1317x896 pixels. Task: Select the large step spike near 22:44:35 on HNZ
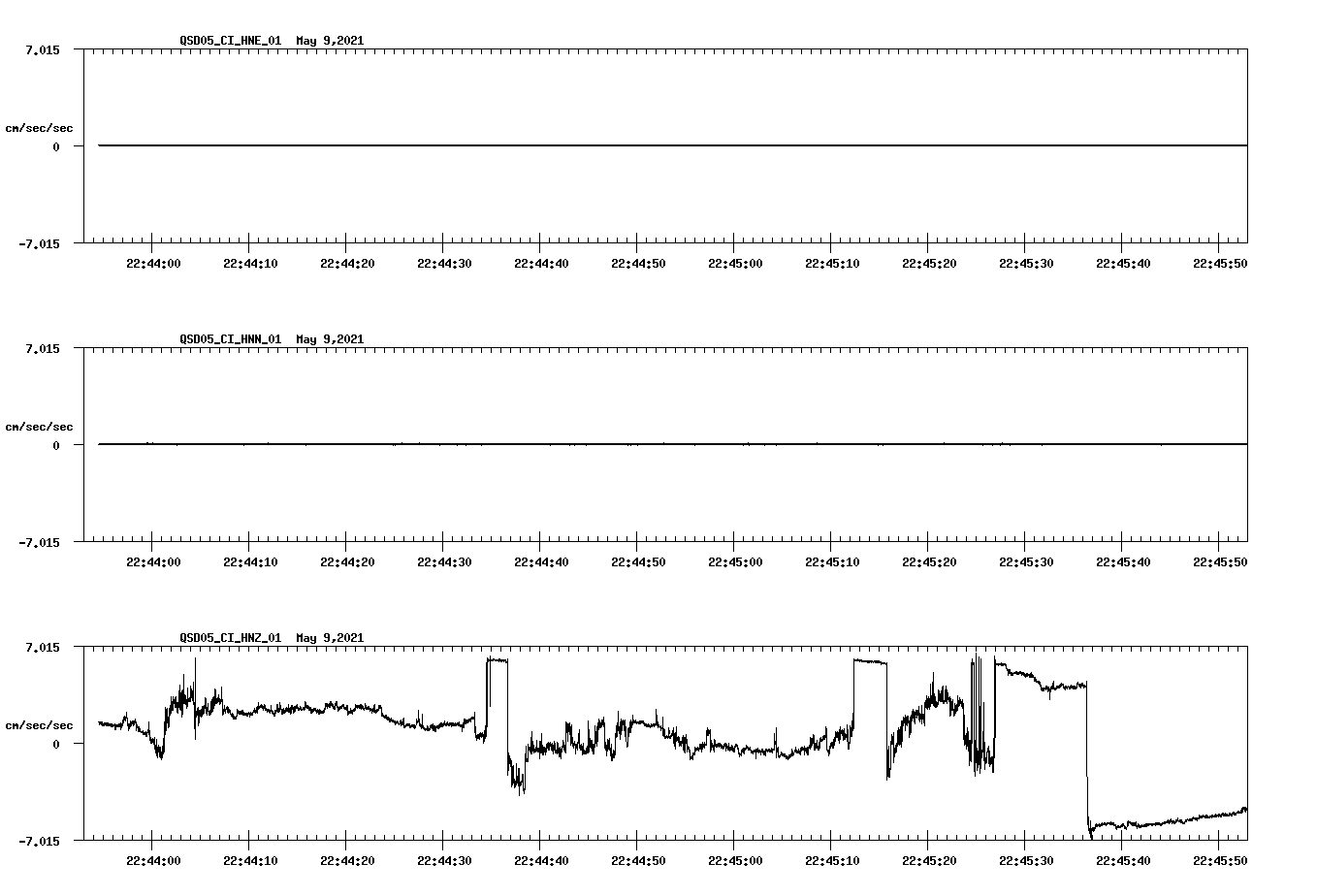click(496, 659)
